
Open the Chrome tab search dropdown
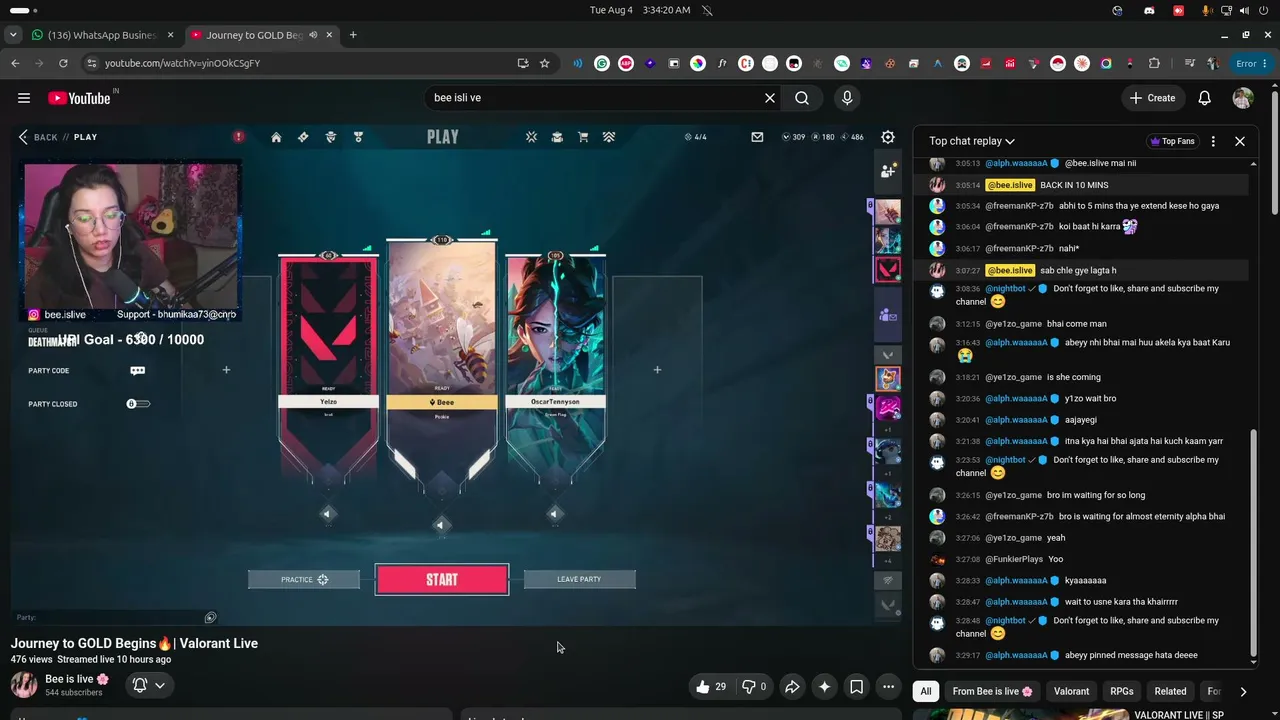pos(13,35)
